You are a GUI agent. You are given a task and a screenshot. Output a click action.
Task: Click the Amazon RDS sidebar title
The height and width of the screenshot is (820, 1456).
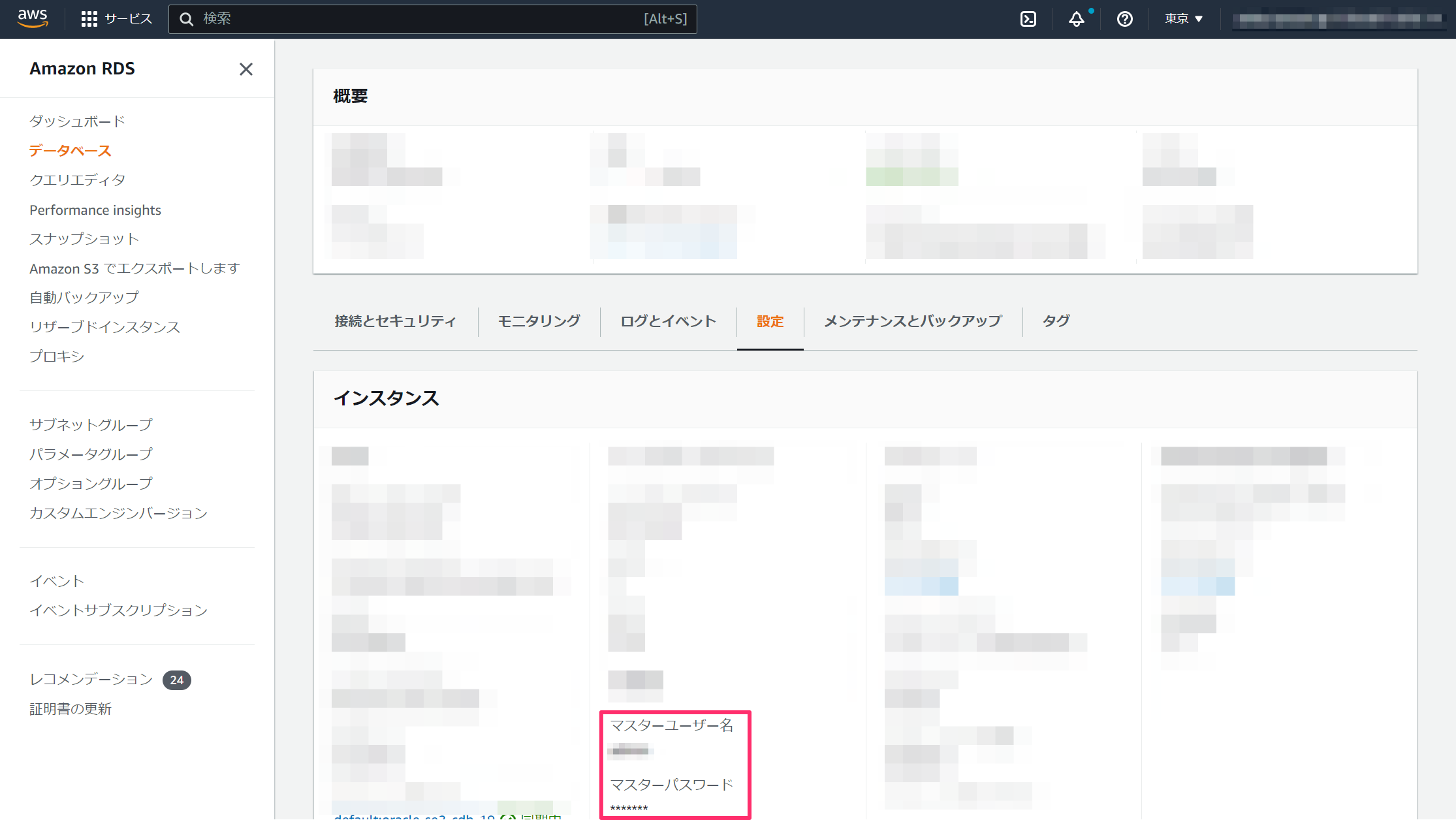point(82,69)
